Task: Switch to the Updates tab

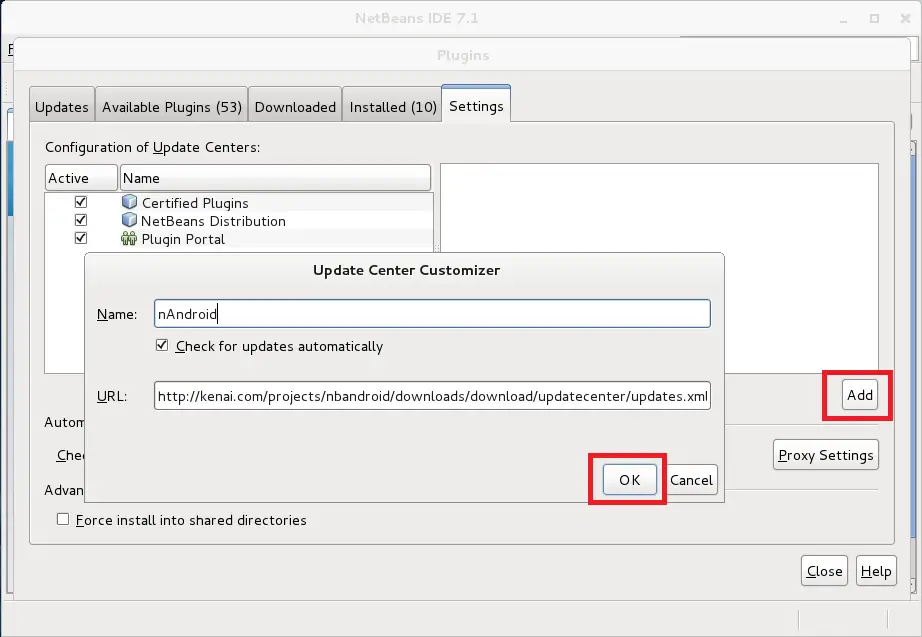Action: (62, 106)
